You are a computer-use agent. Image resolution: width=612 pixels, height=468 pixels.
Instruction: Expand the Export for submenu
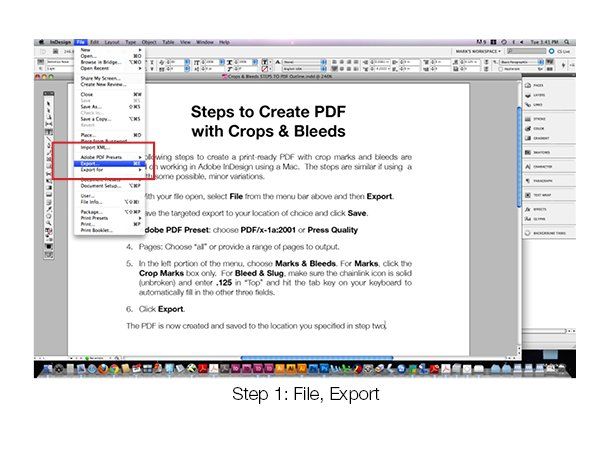pyautogui.click(x=110, y=170)
